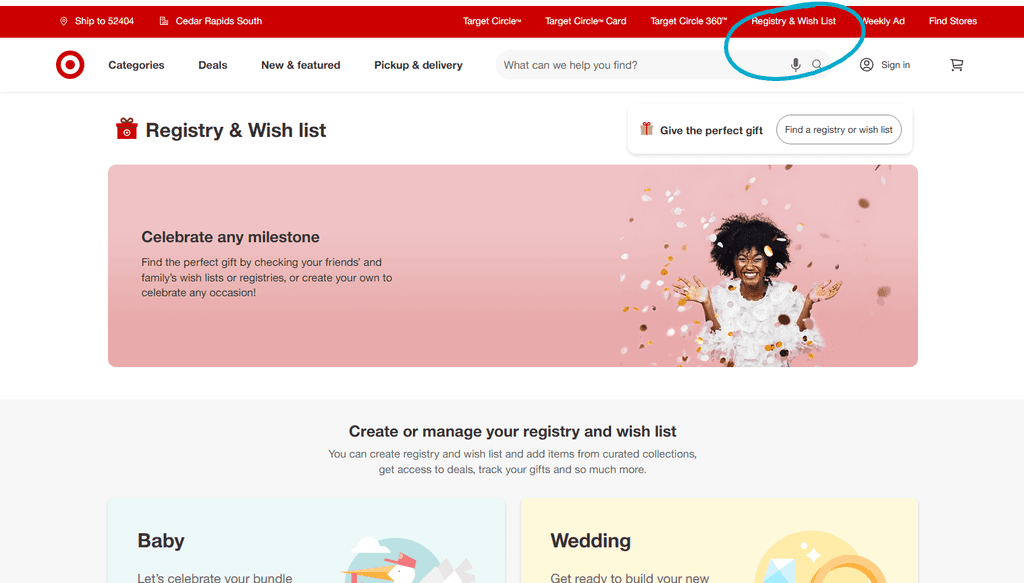Open Find Stores
Viewport: 1024px width, 583px height.
tap(952, 20)
